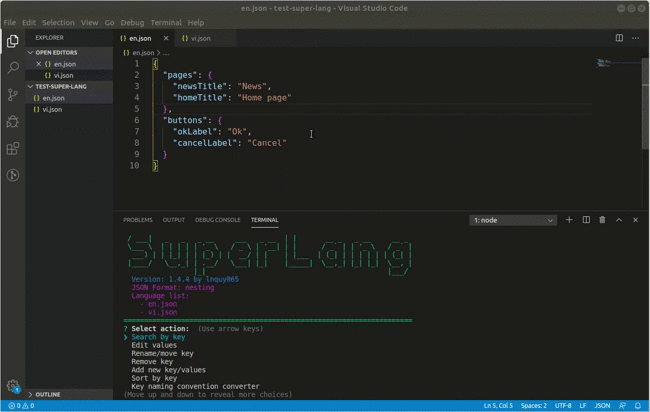Screen dimensions: 650x412
Task: Open the Selection menu
Action: [58, 22]
